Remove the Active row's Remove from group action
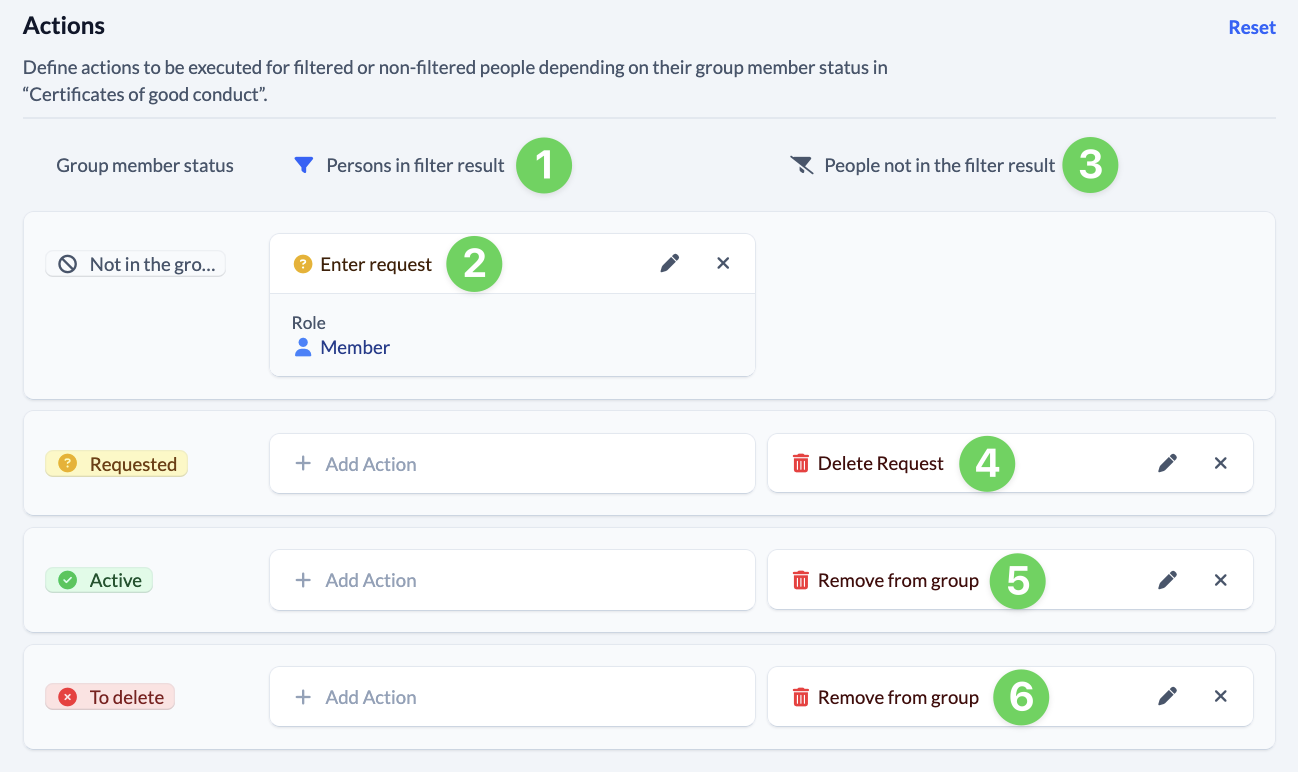 coord(1220,580)
